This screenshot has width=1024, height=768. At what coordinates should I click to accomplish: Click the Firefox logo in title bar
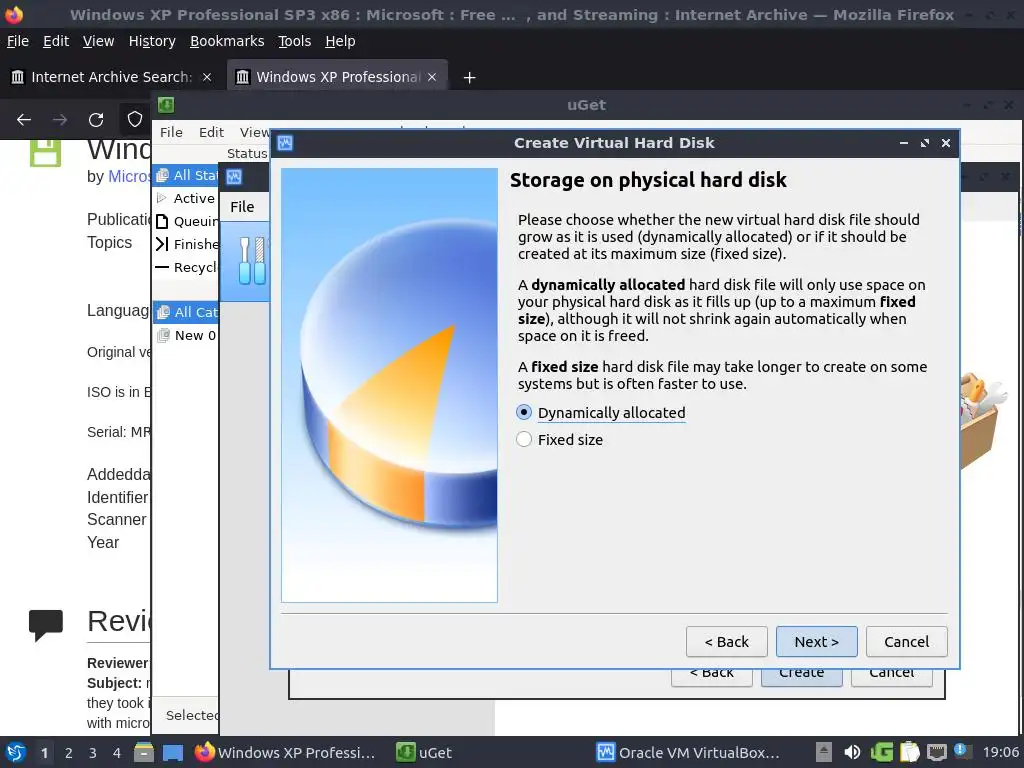pos(14,14)
